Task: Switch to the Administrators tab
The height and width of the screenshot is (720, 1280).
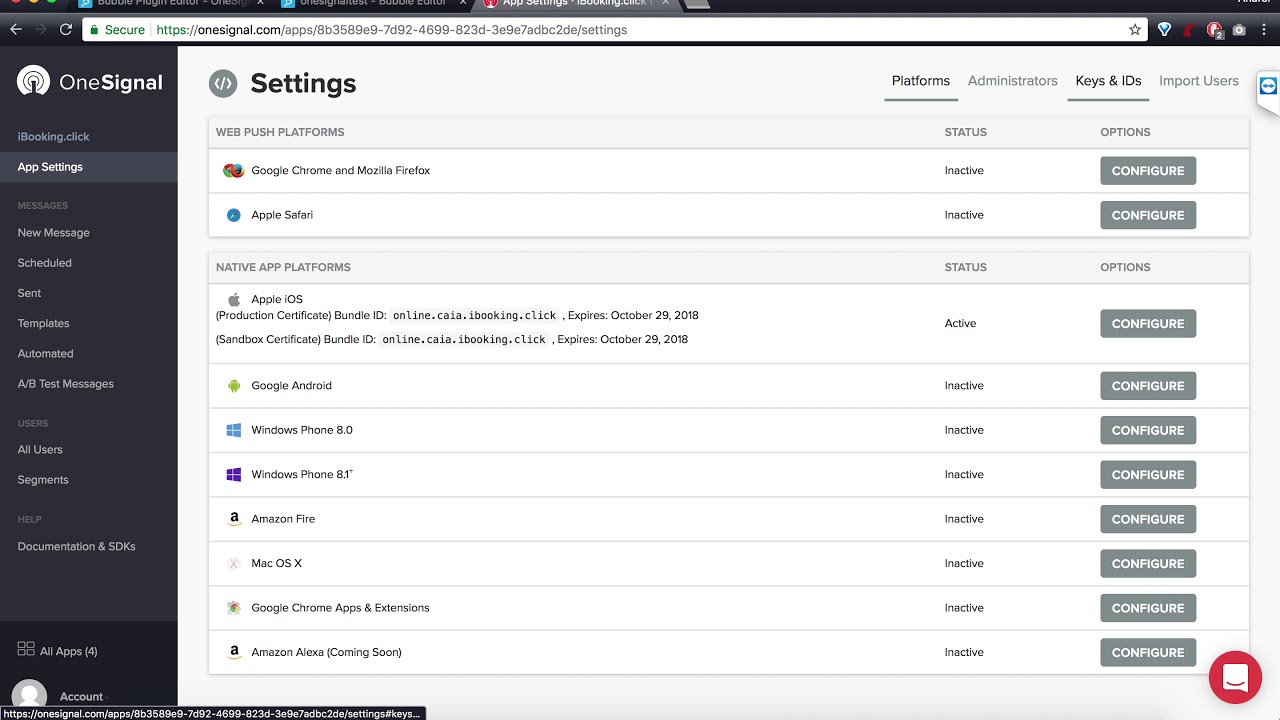Action: (x=1012, y=81)
